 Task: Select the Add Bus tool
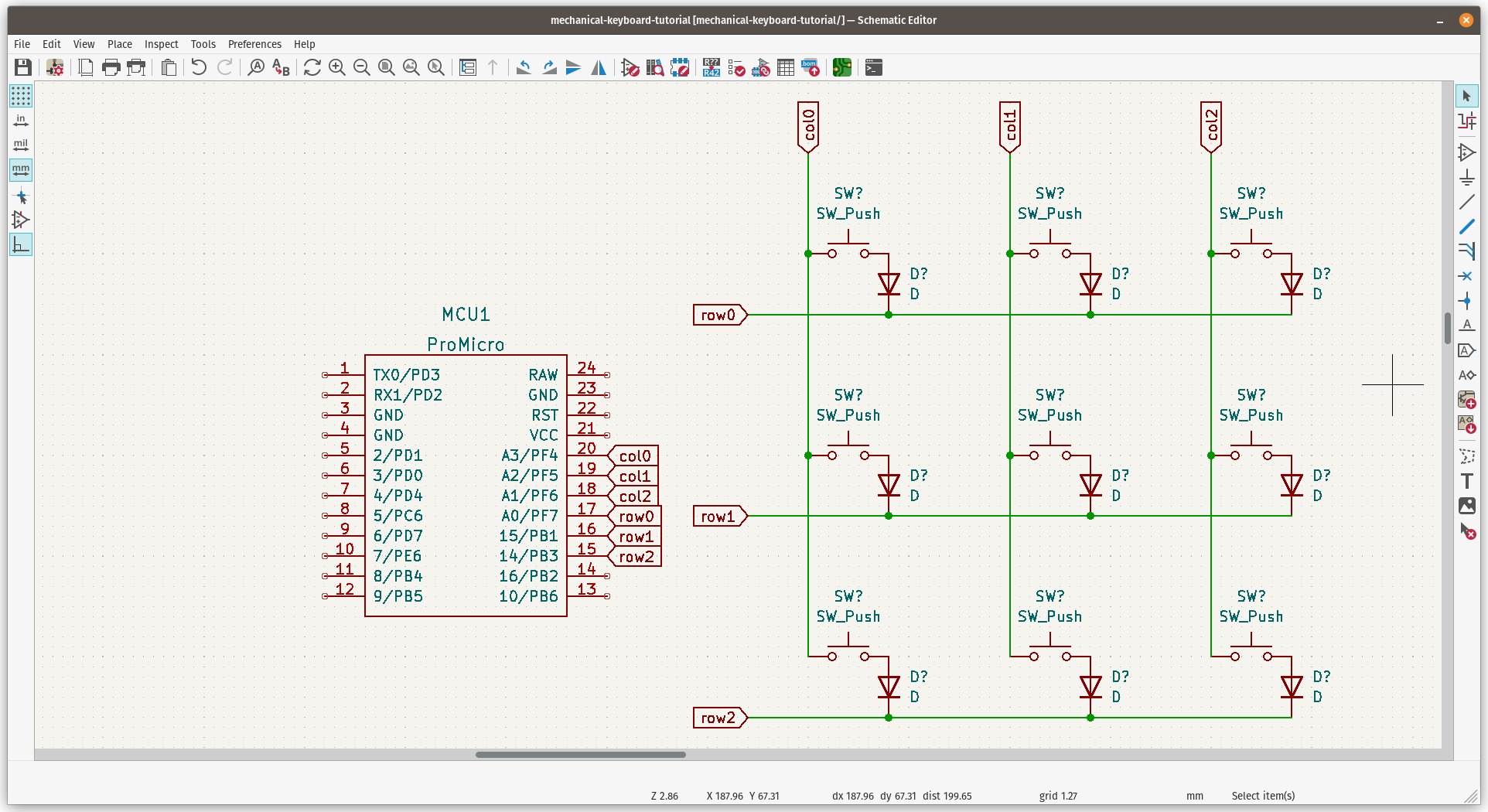pyautogui.click(x=1466, y=227)
